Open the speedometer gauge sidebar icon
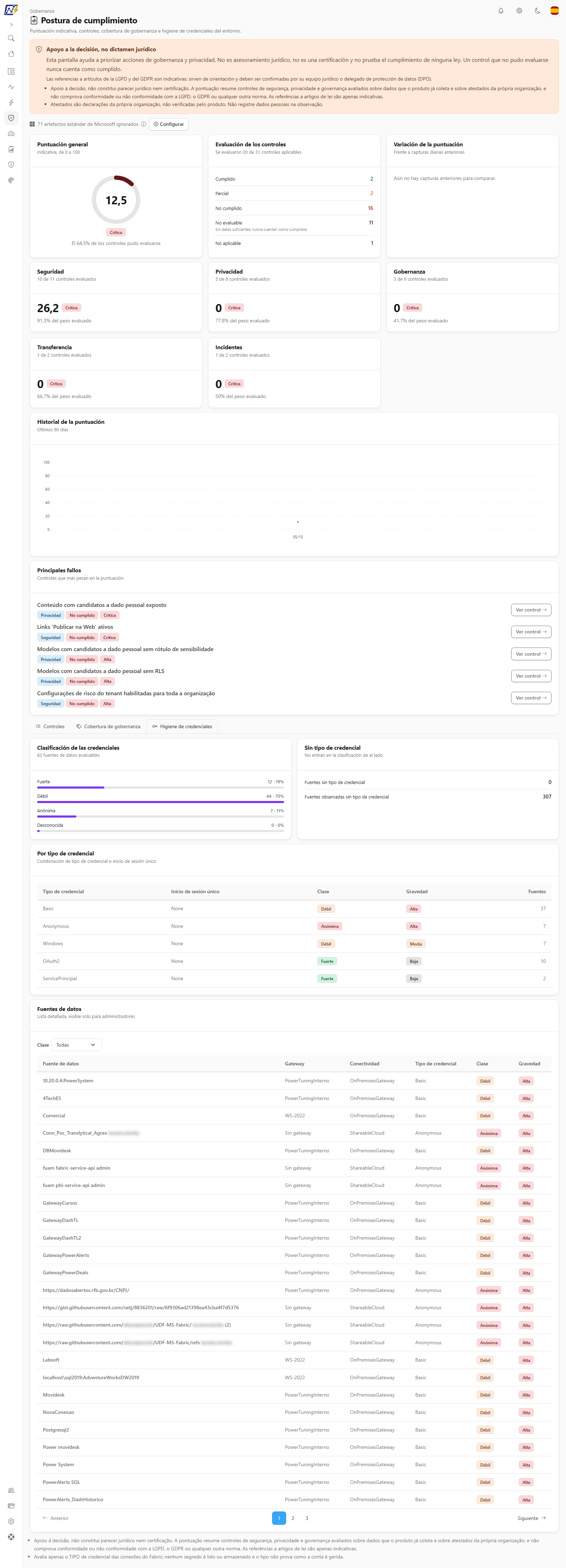The image size is (566, 1568). (11, 134)
